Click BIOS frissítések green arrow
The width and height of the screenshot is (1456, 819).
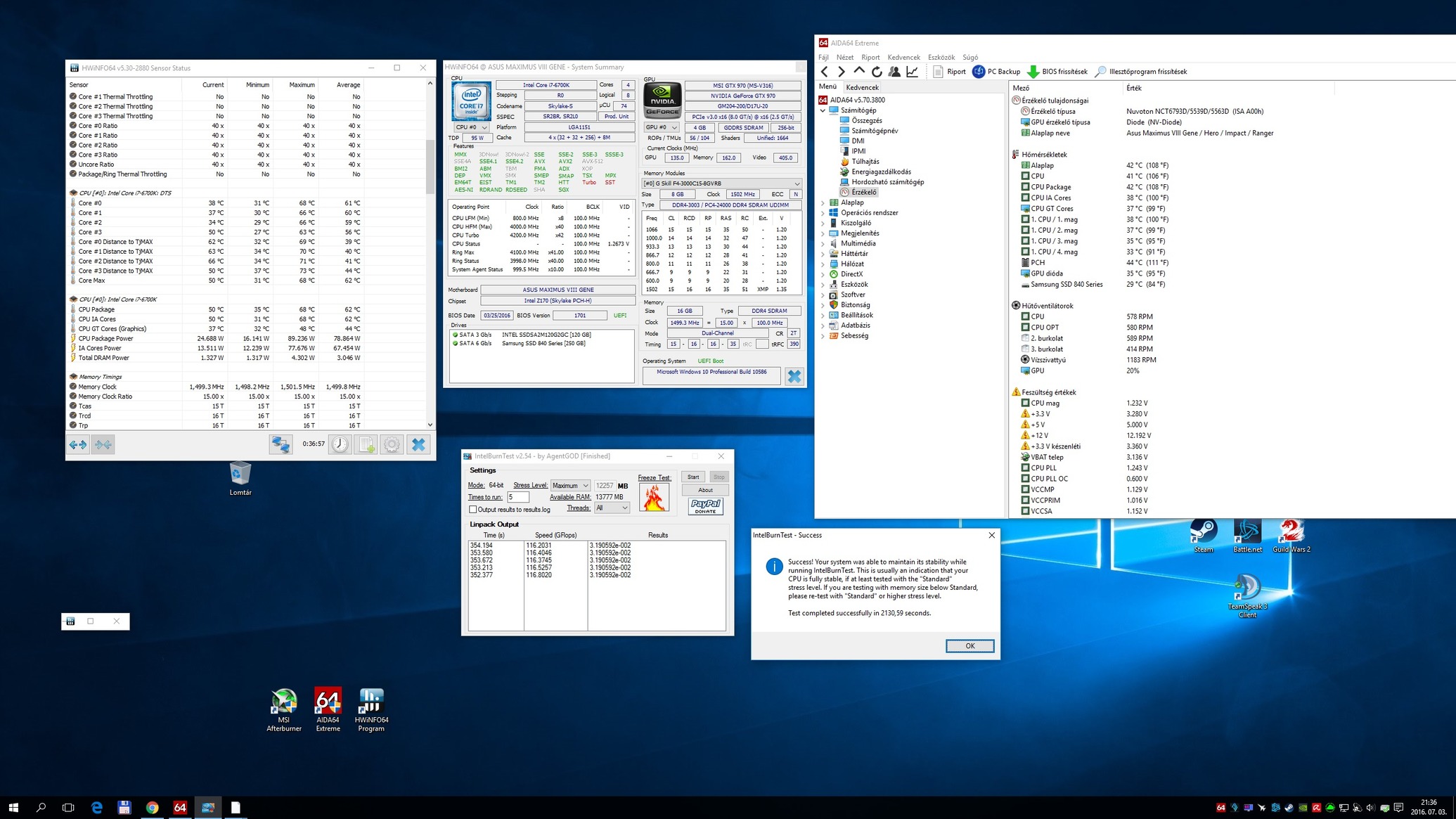click(x=1033, y=72)
